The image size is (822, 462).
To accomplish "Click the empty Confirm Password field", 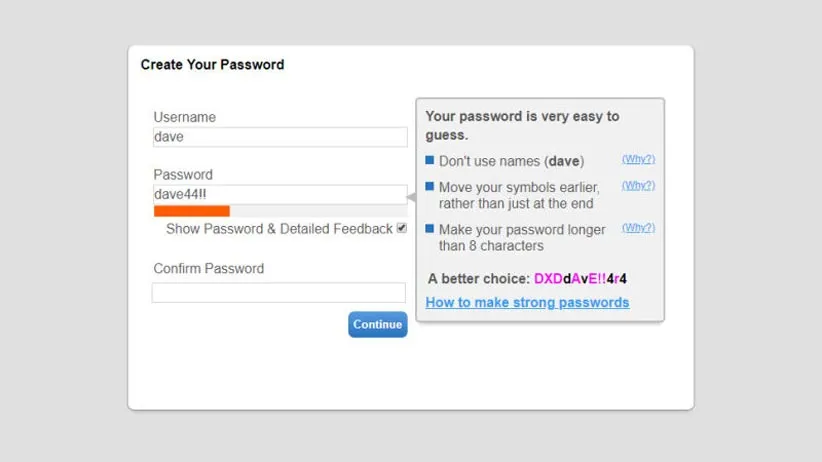I will (279, 293).
